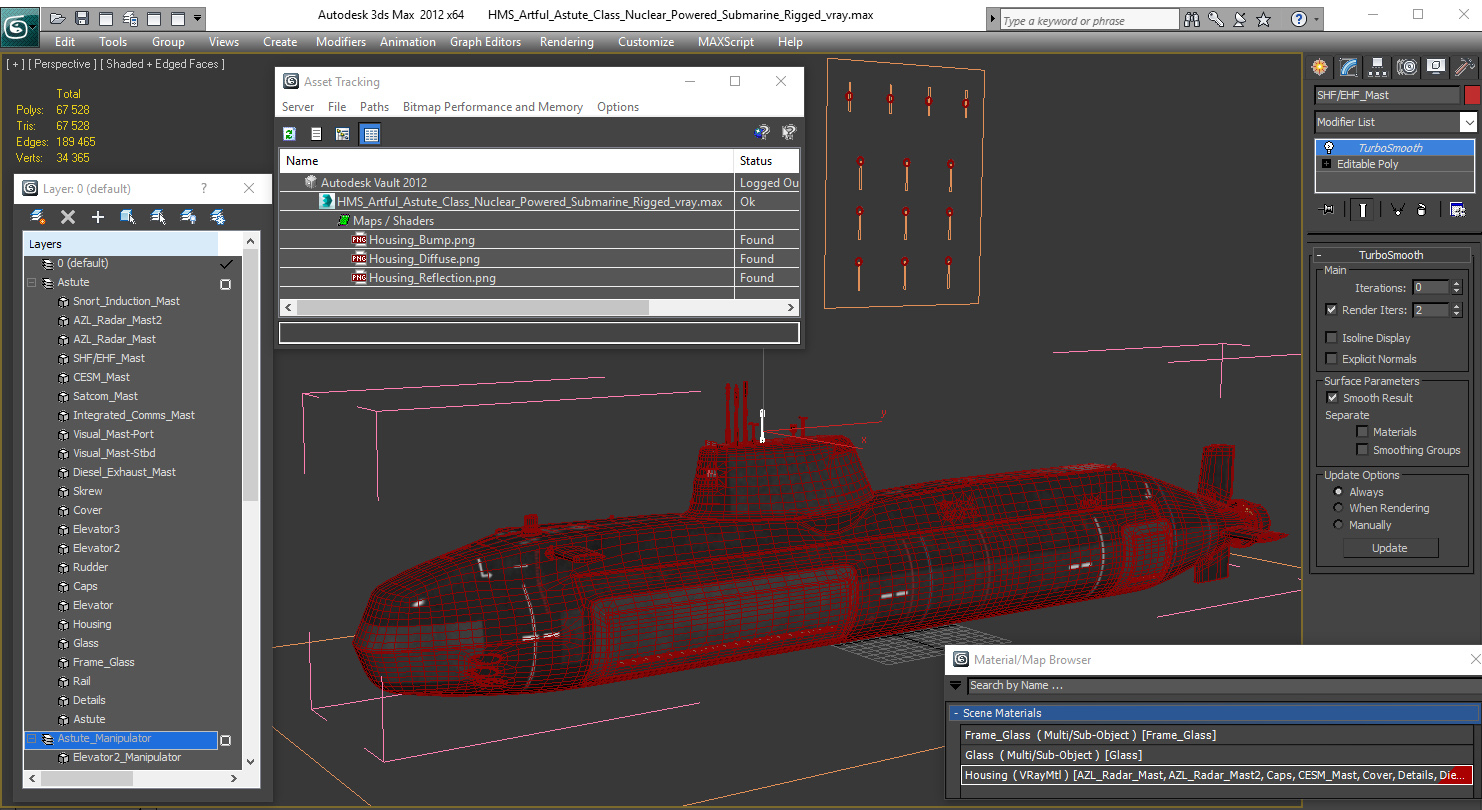This screenshot has width=1482, height=810.
Task: Toggle TurboSmooth modifier lightbulb on/off
Action: pos(1328,148)
